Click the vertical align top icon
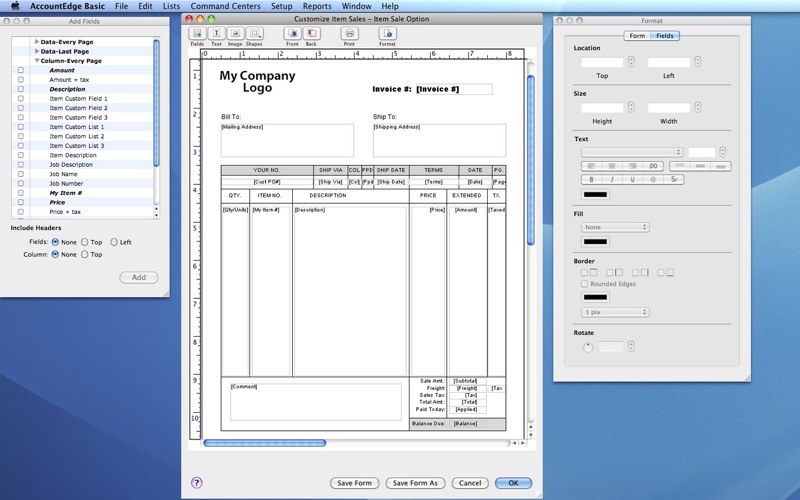 tap(680, 166)
